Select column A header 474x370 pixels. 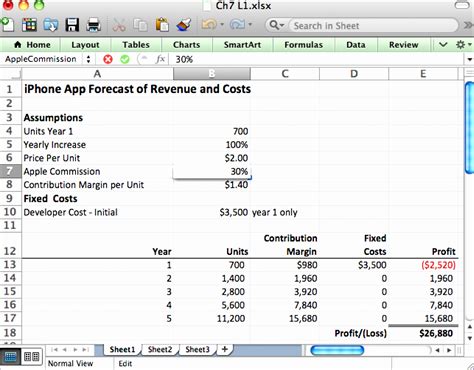click(97, 74)
